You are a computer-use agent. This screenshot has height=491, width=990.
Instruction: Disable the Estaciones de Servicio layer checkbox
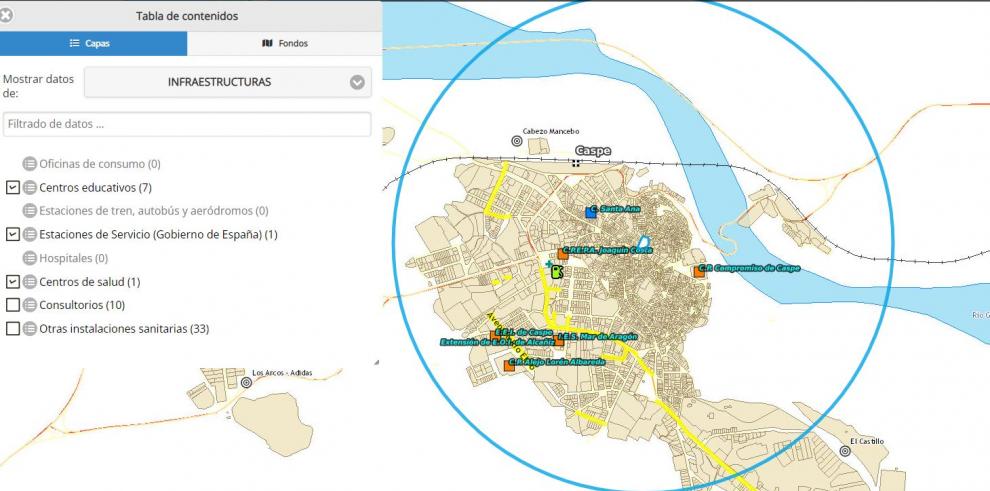[x=13, y=234]
